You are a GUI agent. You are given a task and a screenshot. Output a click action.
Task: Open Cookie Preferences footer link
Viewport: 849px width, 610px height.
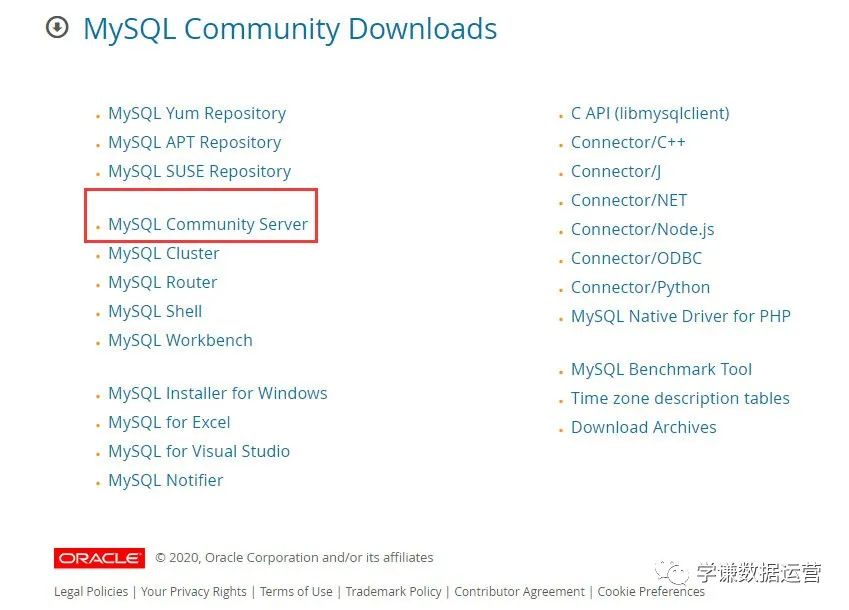(x=651, y=592)
